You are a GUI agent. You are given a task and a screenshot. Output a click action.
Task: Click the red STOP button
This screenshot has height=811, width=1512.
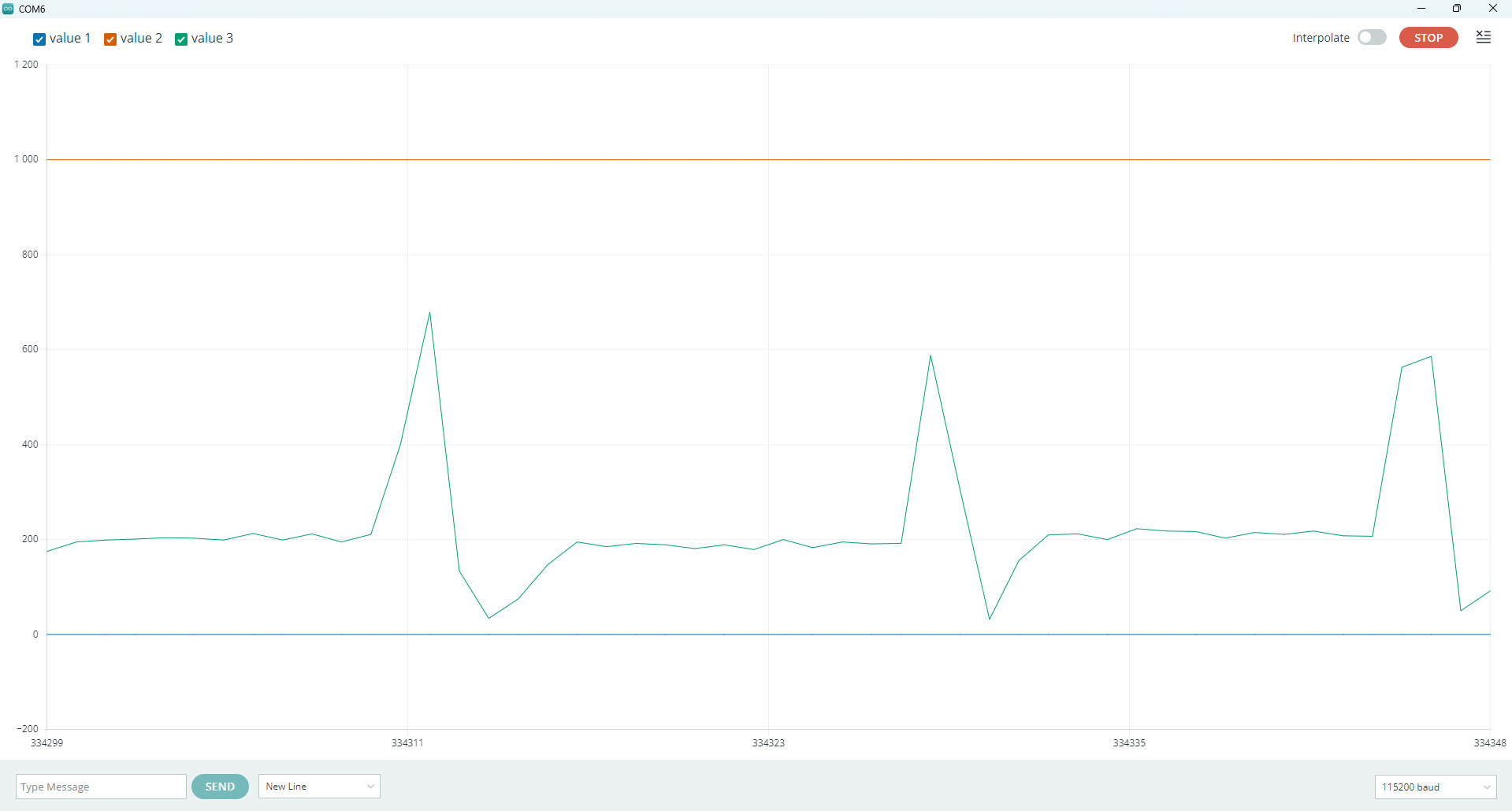pos(1428,37)
